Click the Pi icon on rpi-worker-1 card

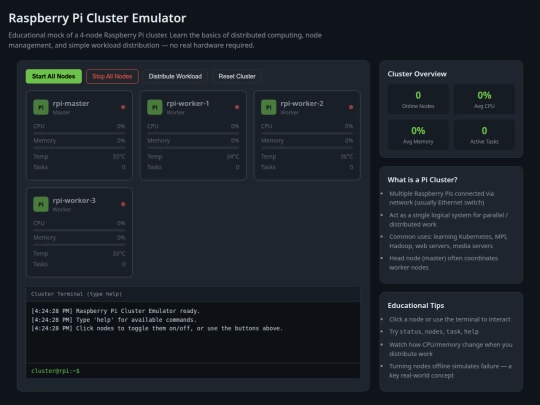tap(155, 107)
